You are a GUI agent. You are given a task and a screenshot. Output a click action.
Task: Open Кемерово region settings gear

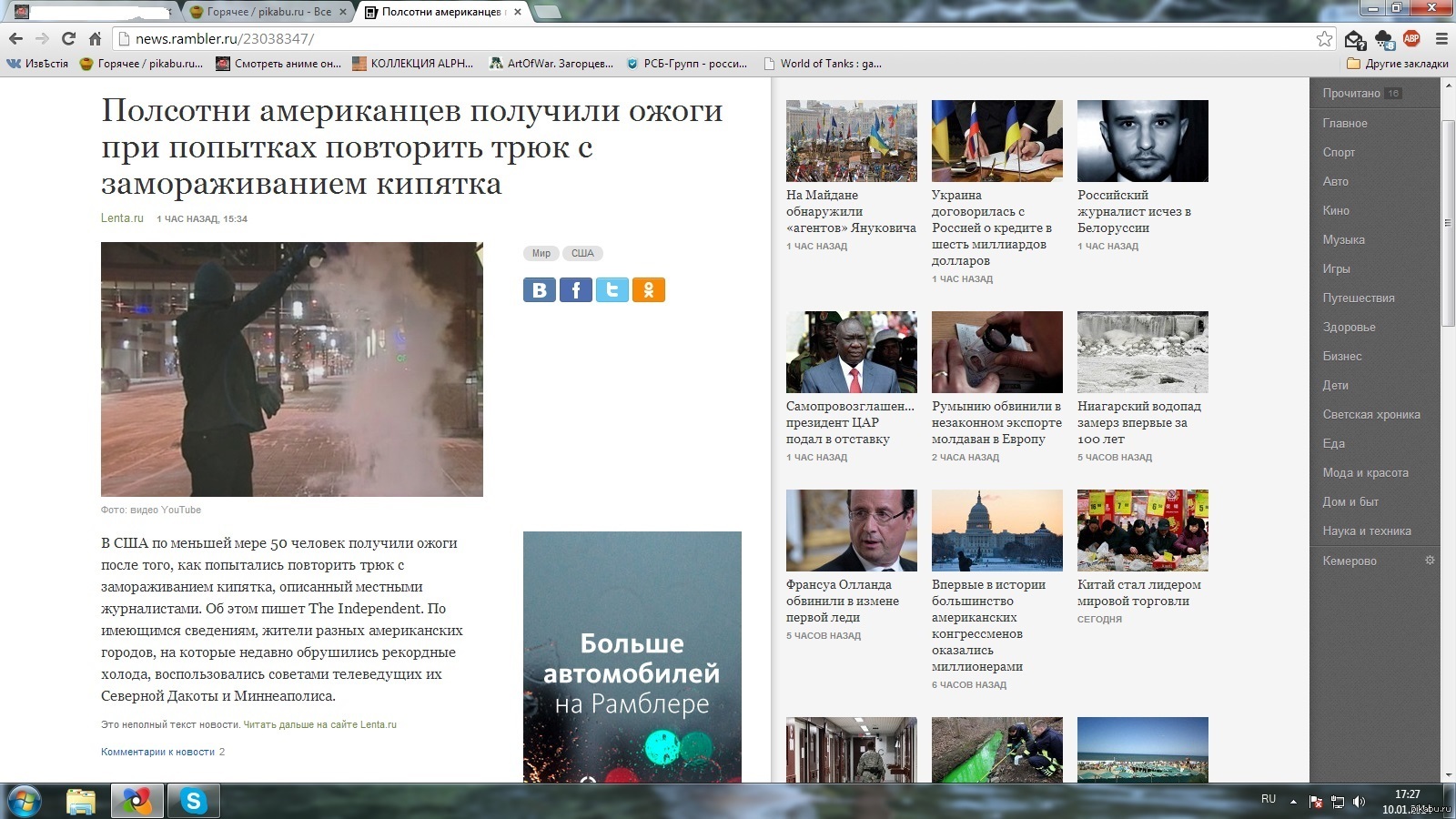coord(1430,561)
